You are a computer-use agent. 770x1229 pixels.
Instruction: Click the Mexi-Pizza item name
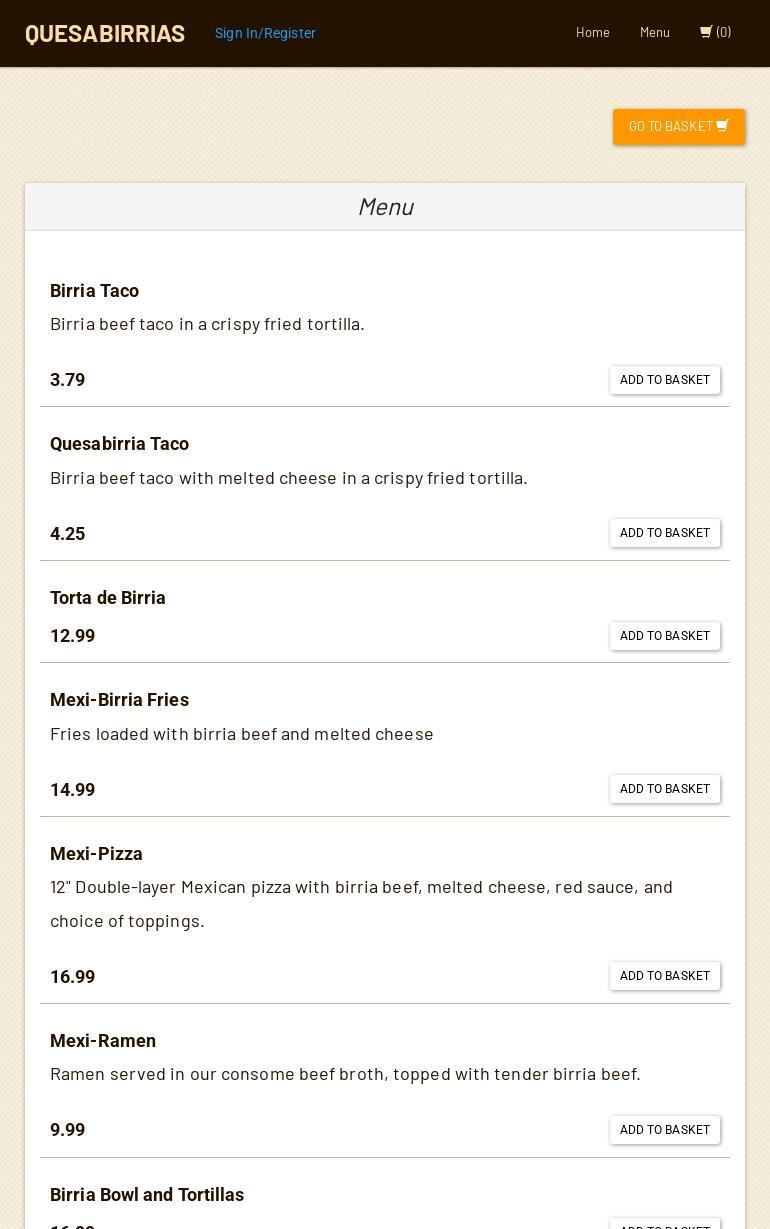click(97, 854)
